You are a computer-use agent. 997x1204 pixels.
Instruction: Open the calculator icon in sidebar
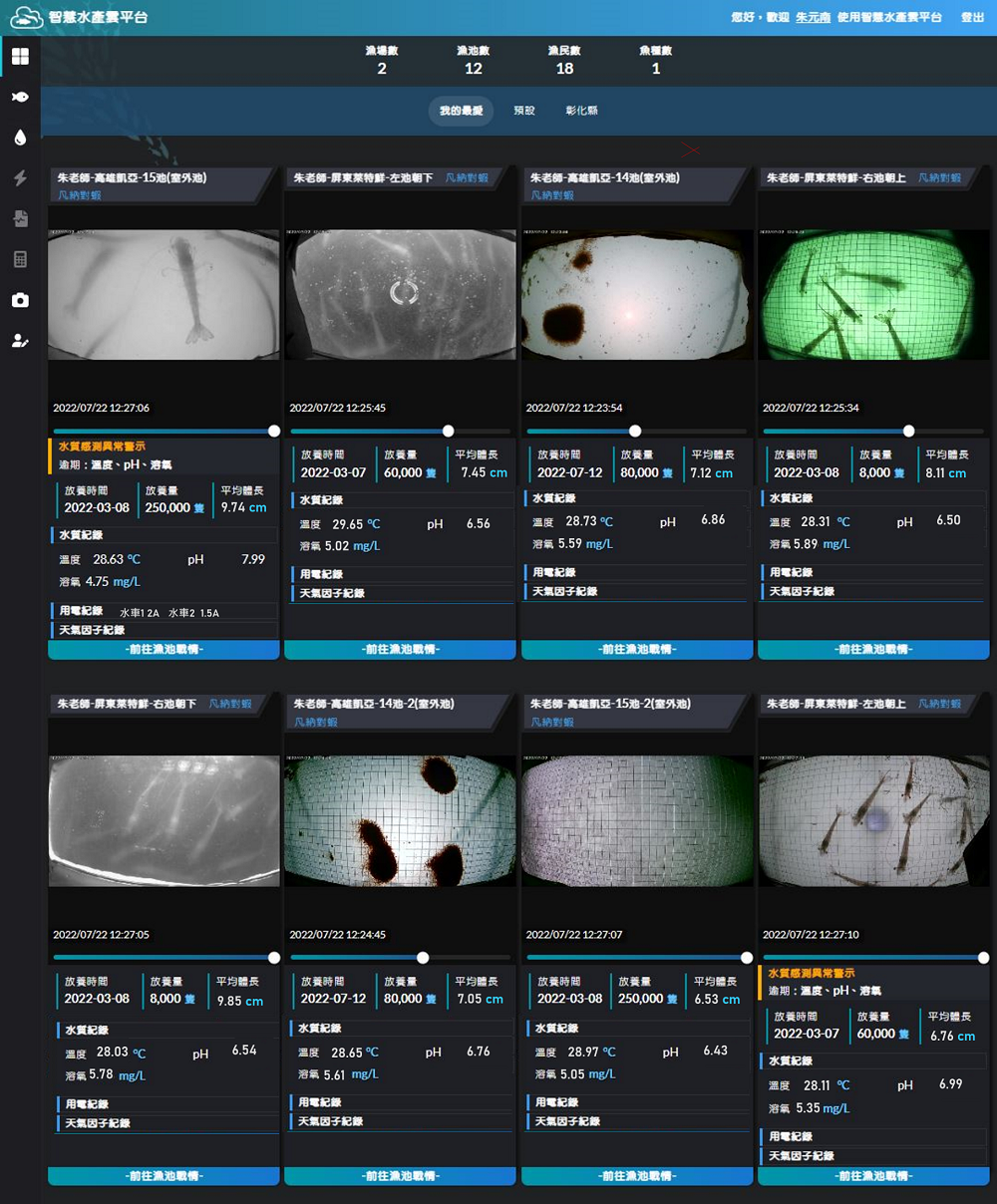point(20,259)
